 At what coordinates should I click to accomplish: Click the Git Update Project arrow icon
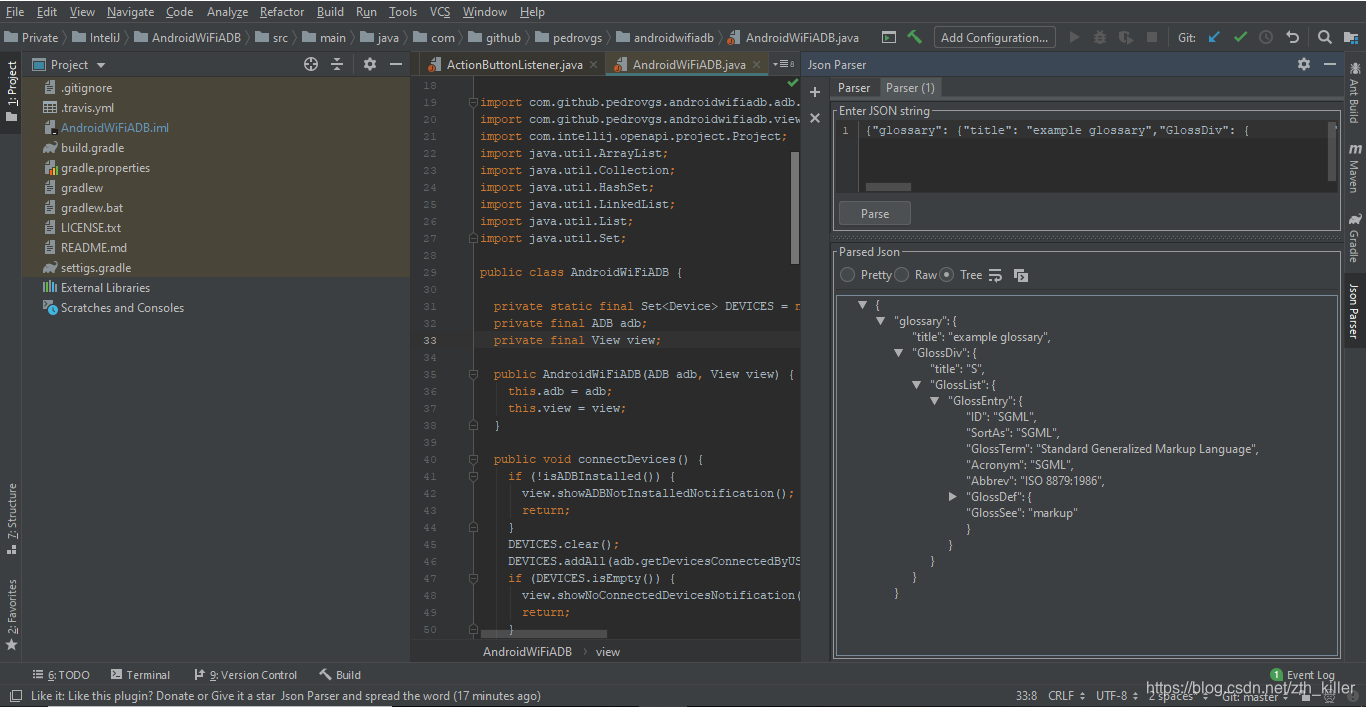[1214, 37]
